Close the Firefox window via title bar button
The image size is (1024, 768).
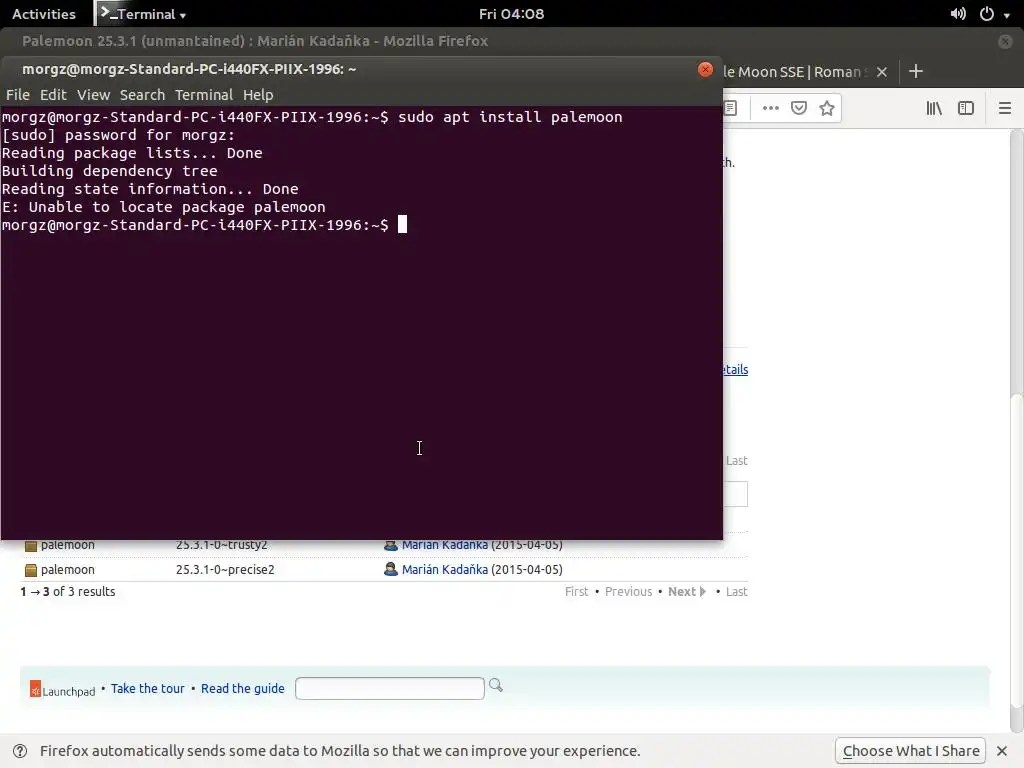coord(1005,41)
